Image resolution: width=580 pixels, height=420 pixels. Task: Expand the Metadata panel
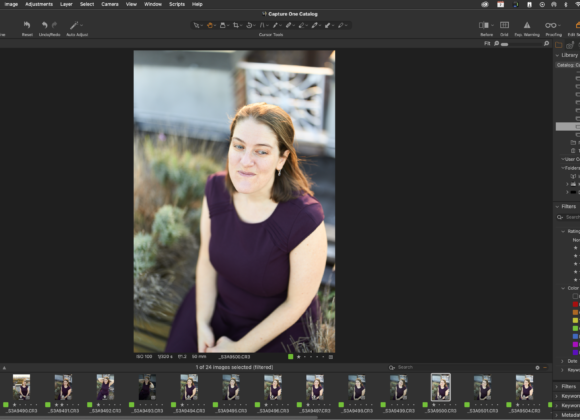(557, 415)
